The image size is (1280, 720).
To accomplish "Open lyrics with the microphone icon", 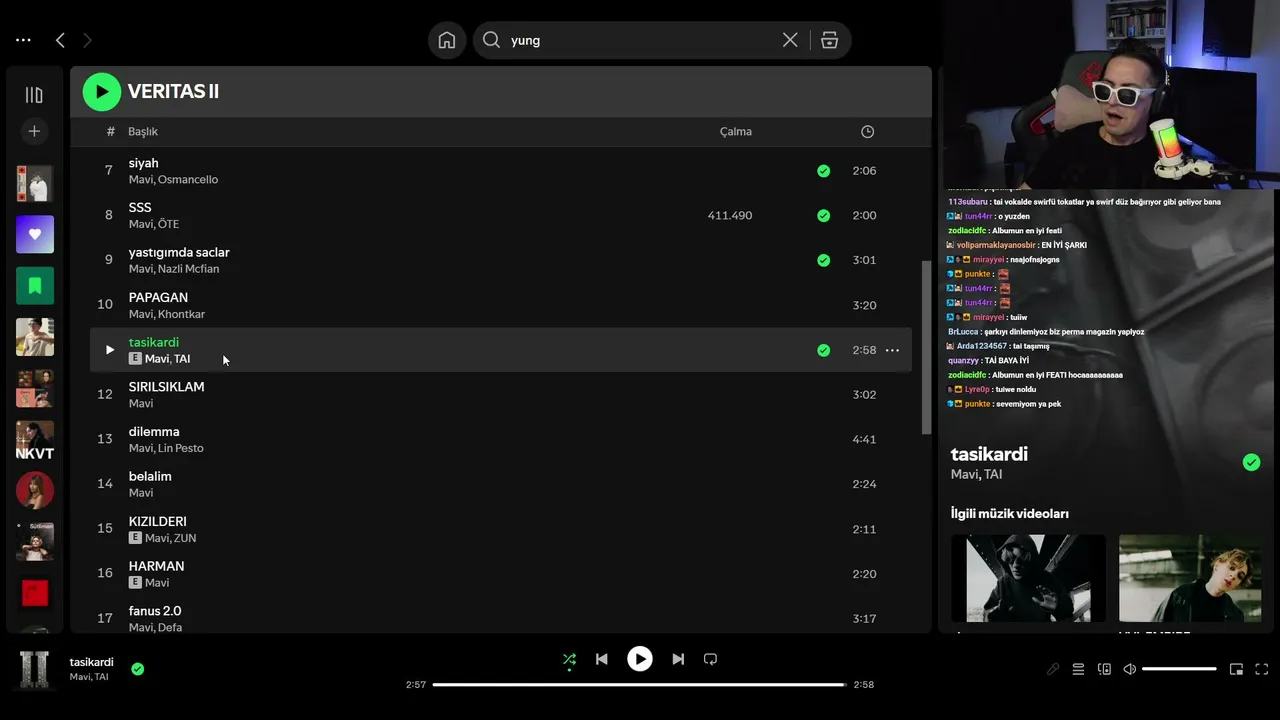I will [x=1053, y=669].
